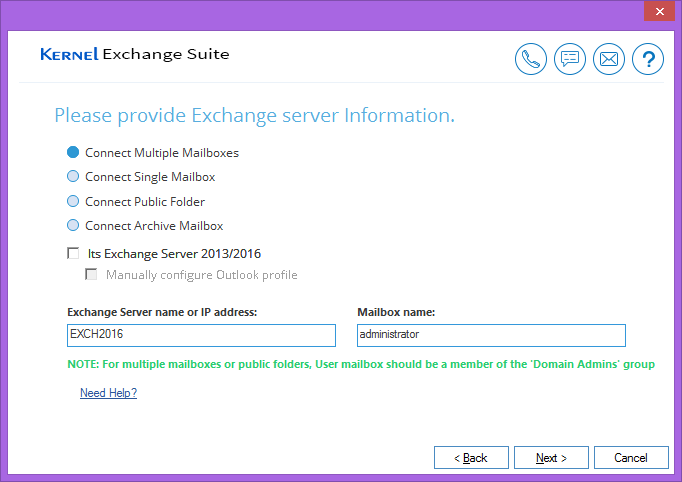This screenshot has height=482, width=682.
Task: Click the green Domain Admins note text
Action: [x=361, y=364]
